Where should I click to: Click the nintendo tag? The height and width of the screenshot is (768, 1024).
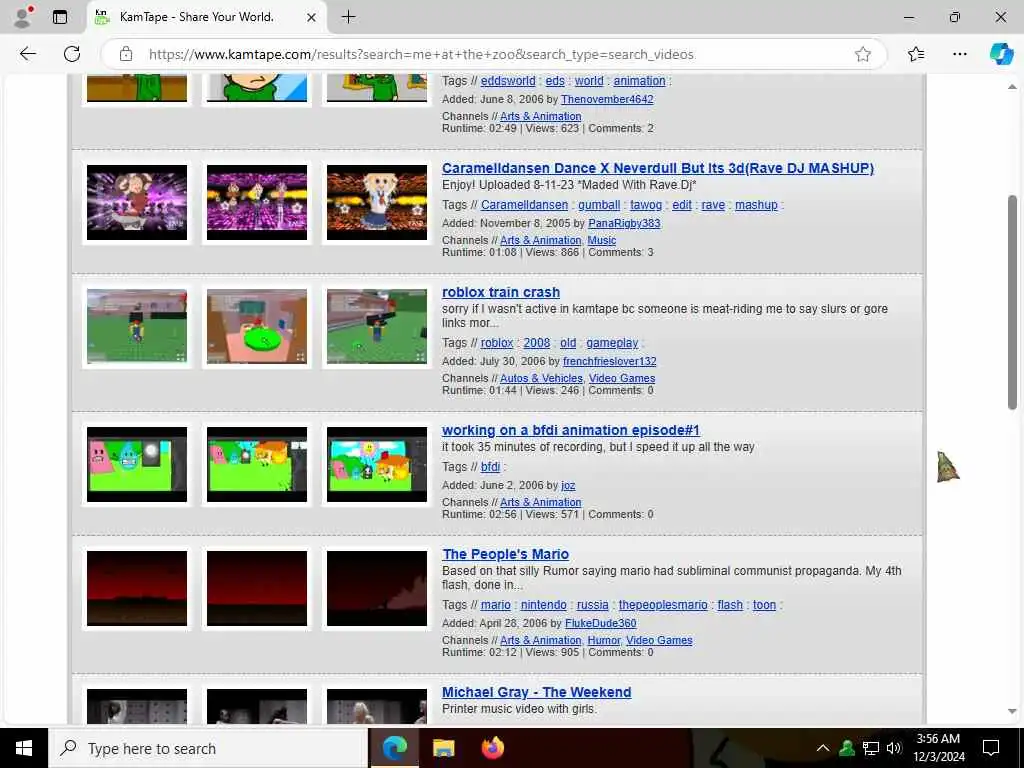pyautogui.click(x=543, y=605)
